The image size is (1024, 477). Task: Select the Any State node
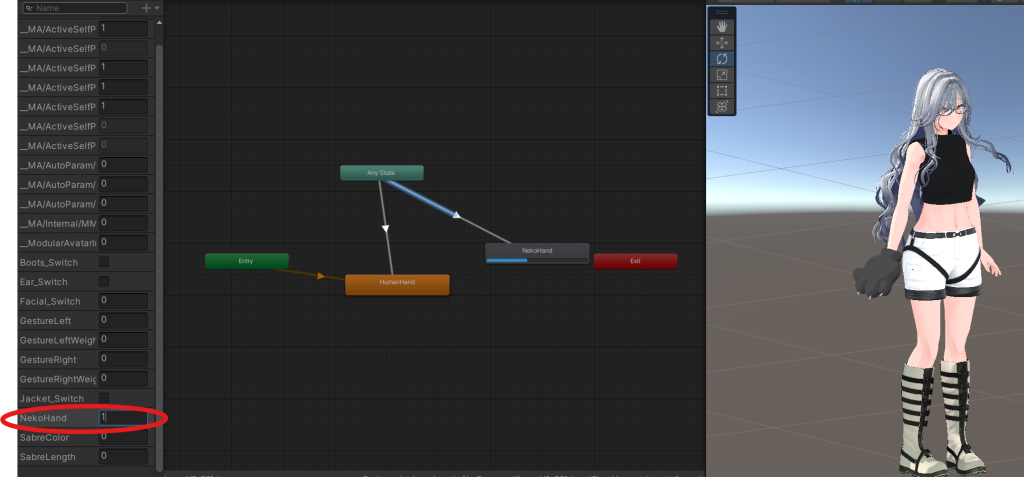coord(381,173)
